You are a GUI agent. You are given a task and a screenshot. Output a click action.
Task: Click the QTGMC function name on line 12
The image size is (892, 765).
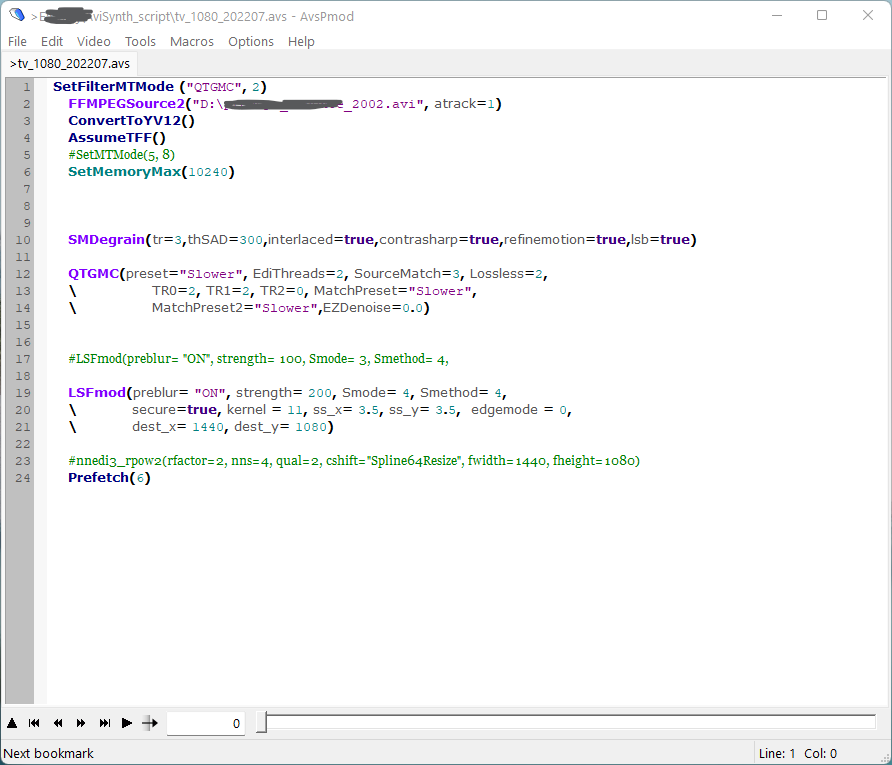pyautogui.click(x=94, y=273)
